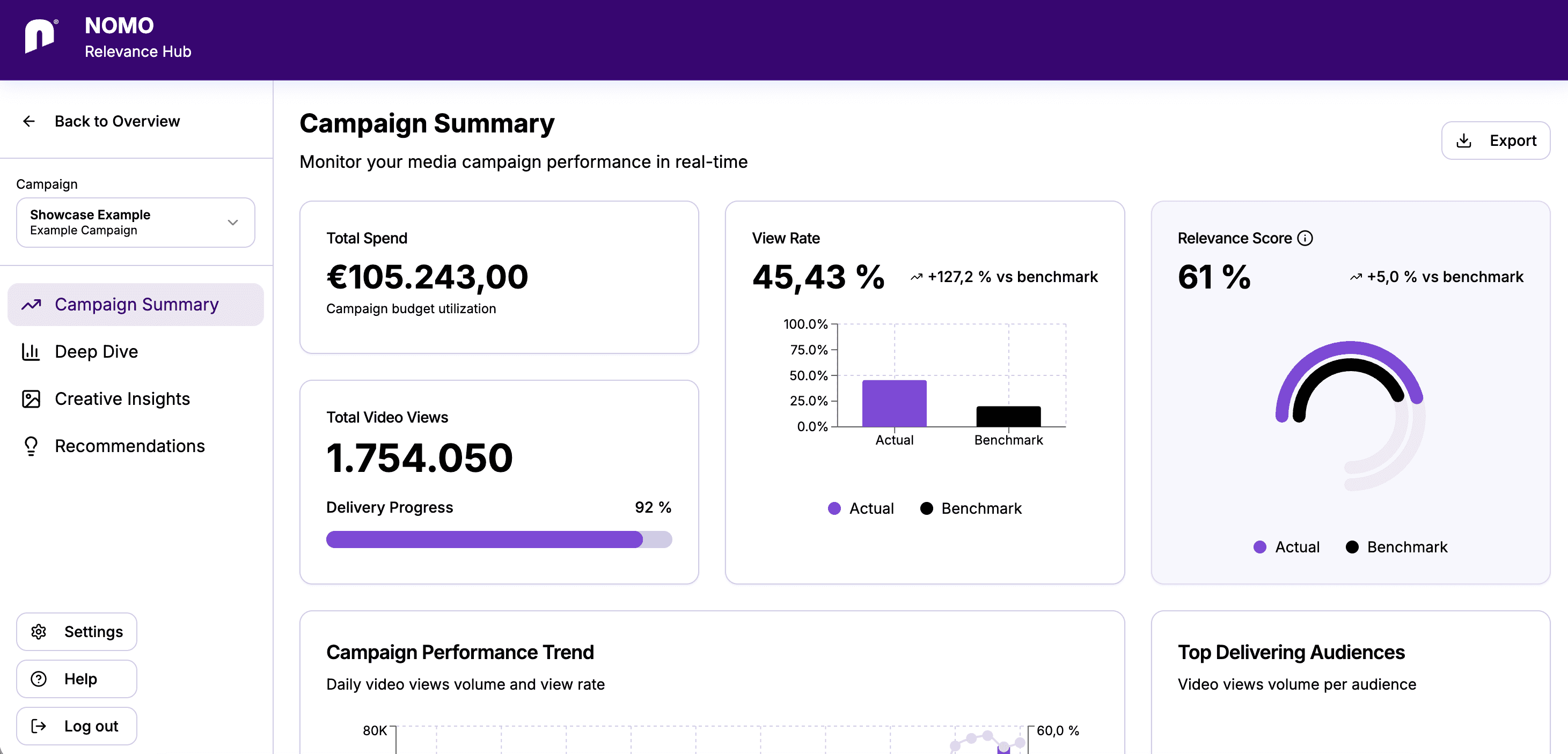The height and width of the screenshot is (754, 1568).
Task: Toggle Benchmark in Relevance Score legend
Action: point(1396,546)
